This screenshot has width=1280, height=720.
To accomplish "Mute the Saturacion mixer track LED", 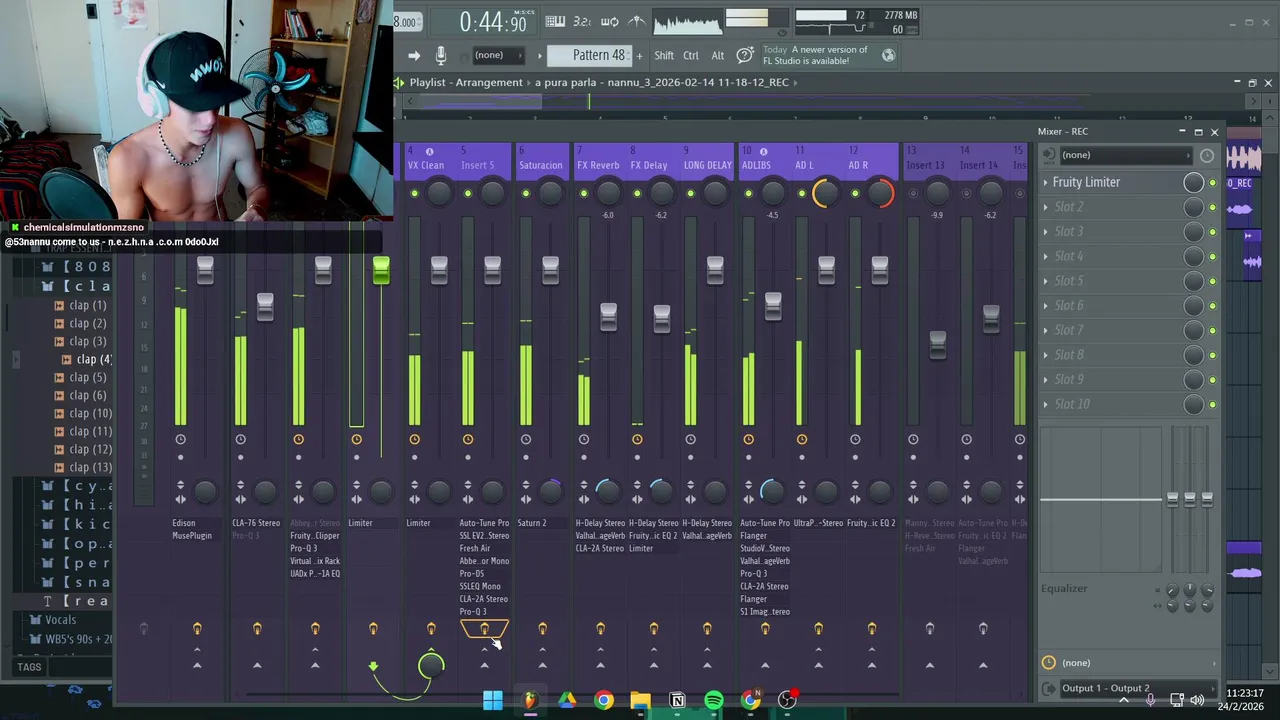I will point(525,193).
